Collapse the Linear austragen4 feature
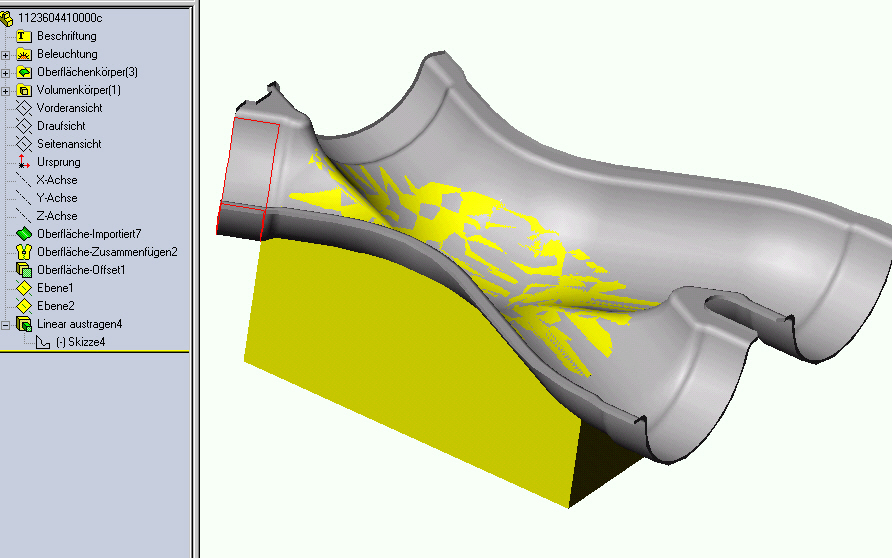Image resolution: width=892 pixels, height=558 pixels. 6,325
